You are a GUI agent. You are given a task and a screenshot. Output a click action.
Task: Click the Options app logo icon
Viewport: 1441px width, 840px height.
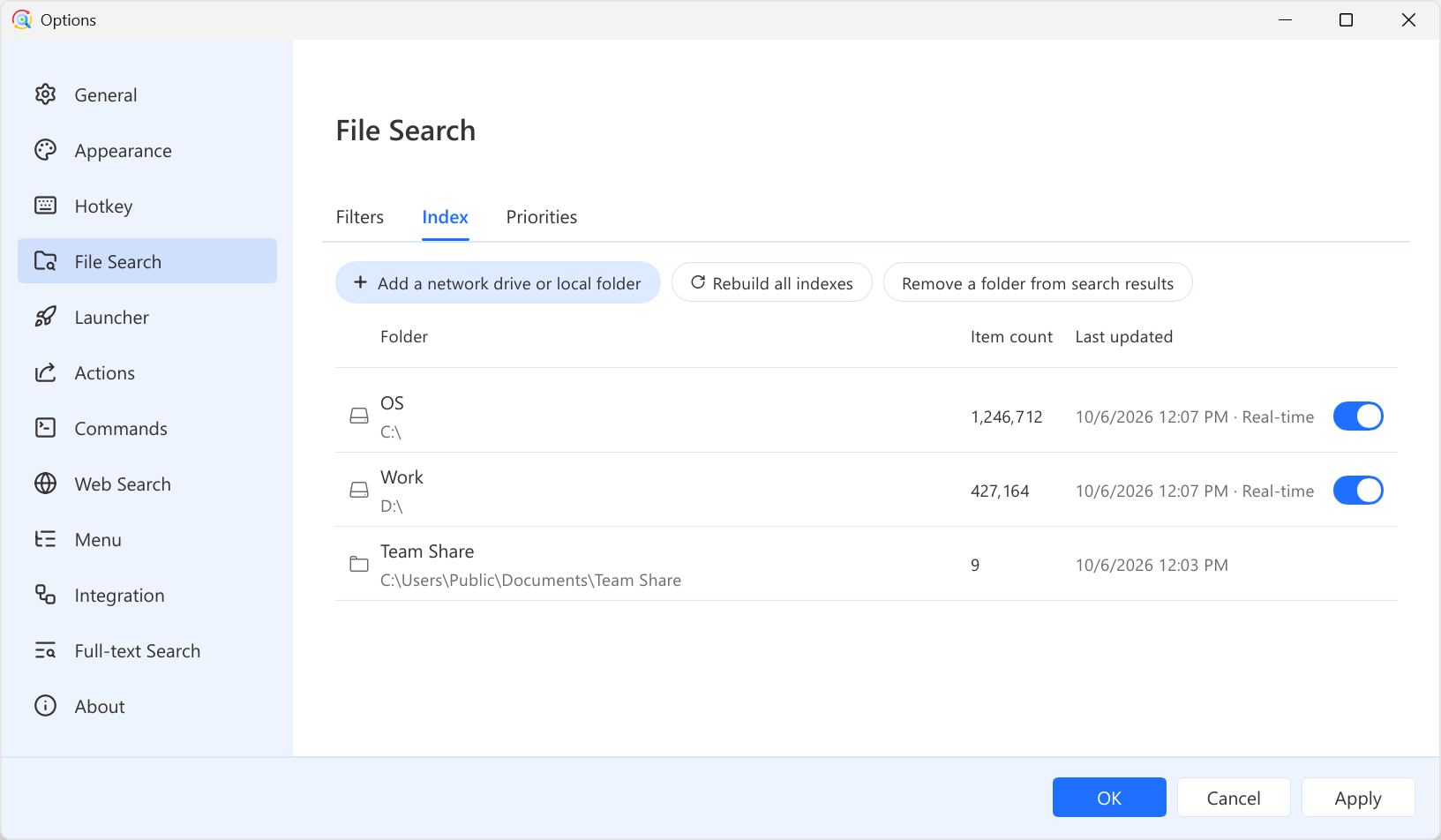(22, 19)
